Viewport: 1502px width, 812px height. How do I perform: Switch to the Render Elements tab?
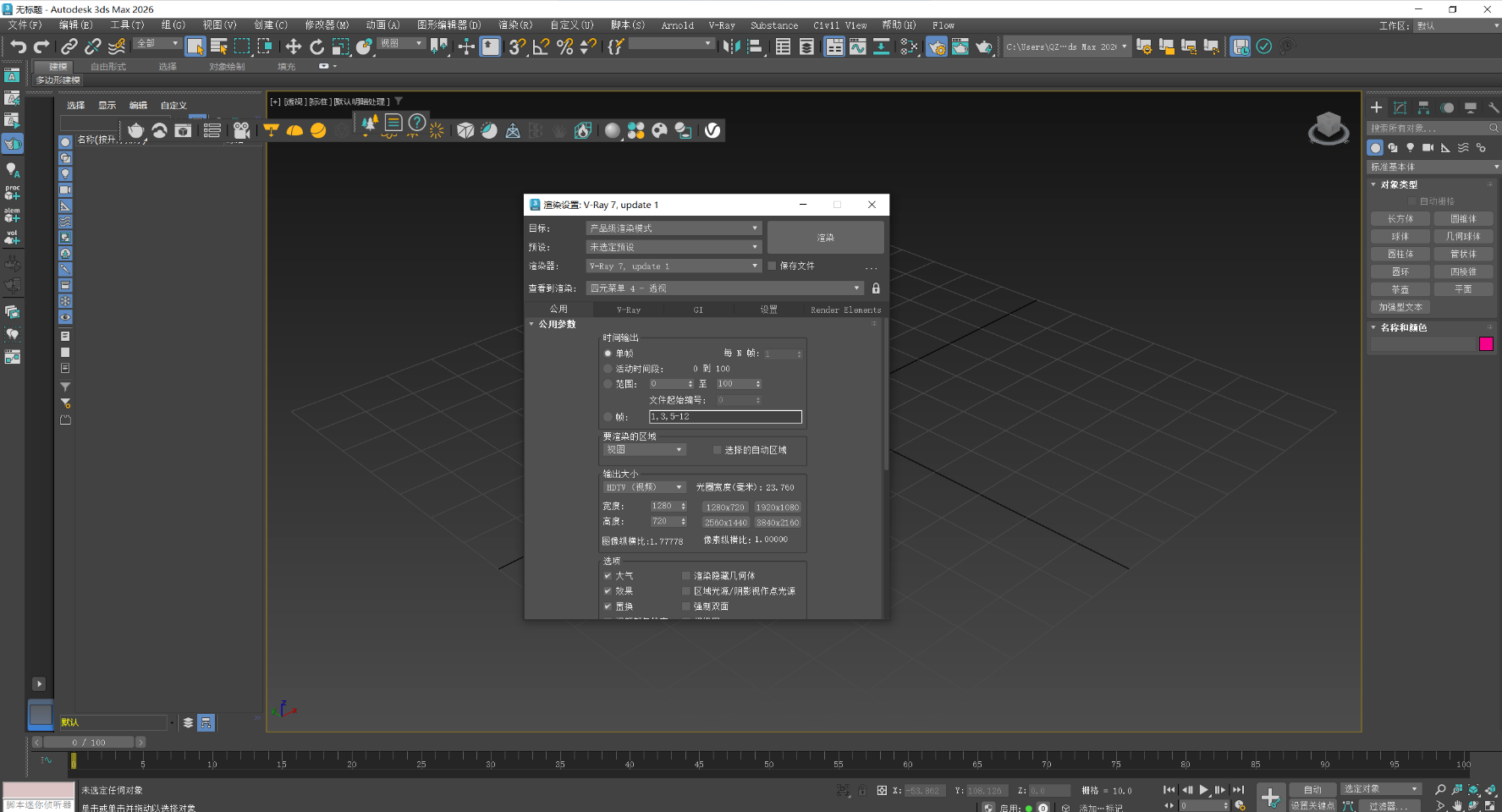click(845, 310)
